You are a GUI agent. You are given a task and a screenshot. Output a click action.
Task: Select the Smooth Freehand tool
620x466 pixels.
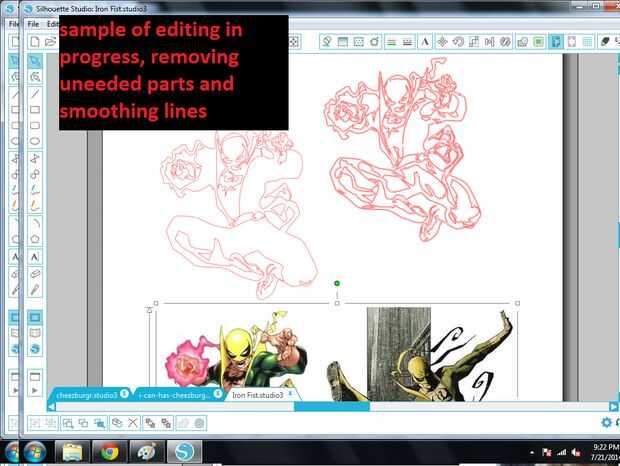tap(35, 206)
